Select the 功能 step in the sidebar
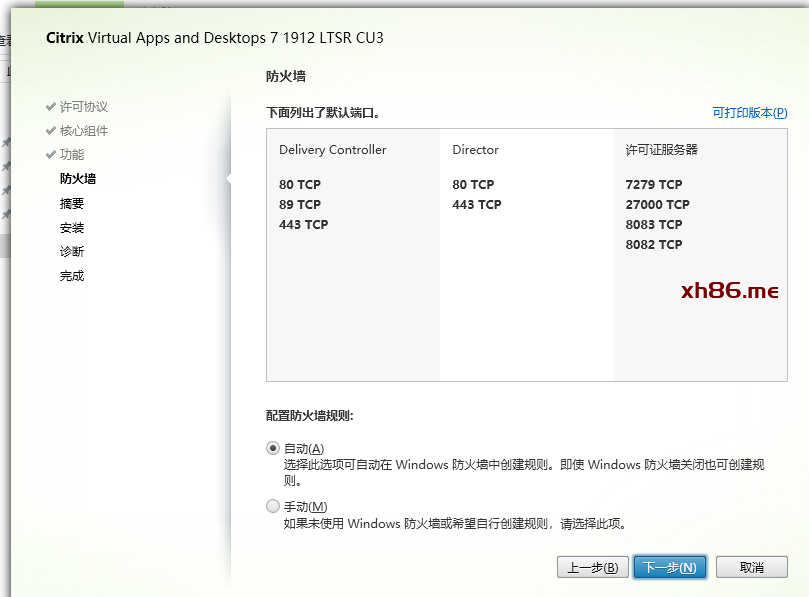809x597 pixels. [x=72, y=154]
